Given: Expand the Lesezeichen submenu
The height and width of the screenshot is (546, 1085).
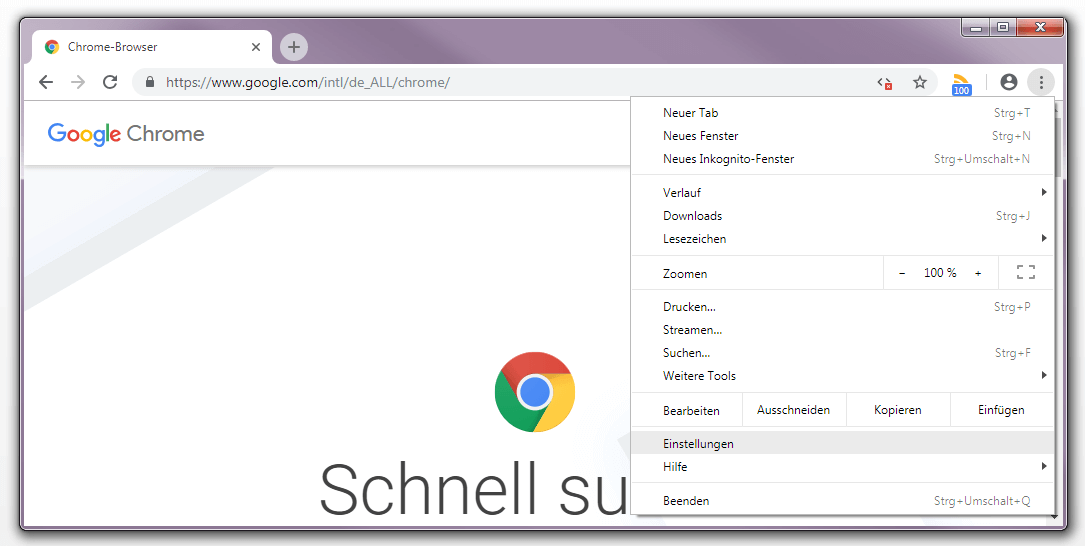Looking at the screenshot, I should point(843,239).
